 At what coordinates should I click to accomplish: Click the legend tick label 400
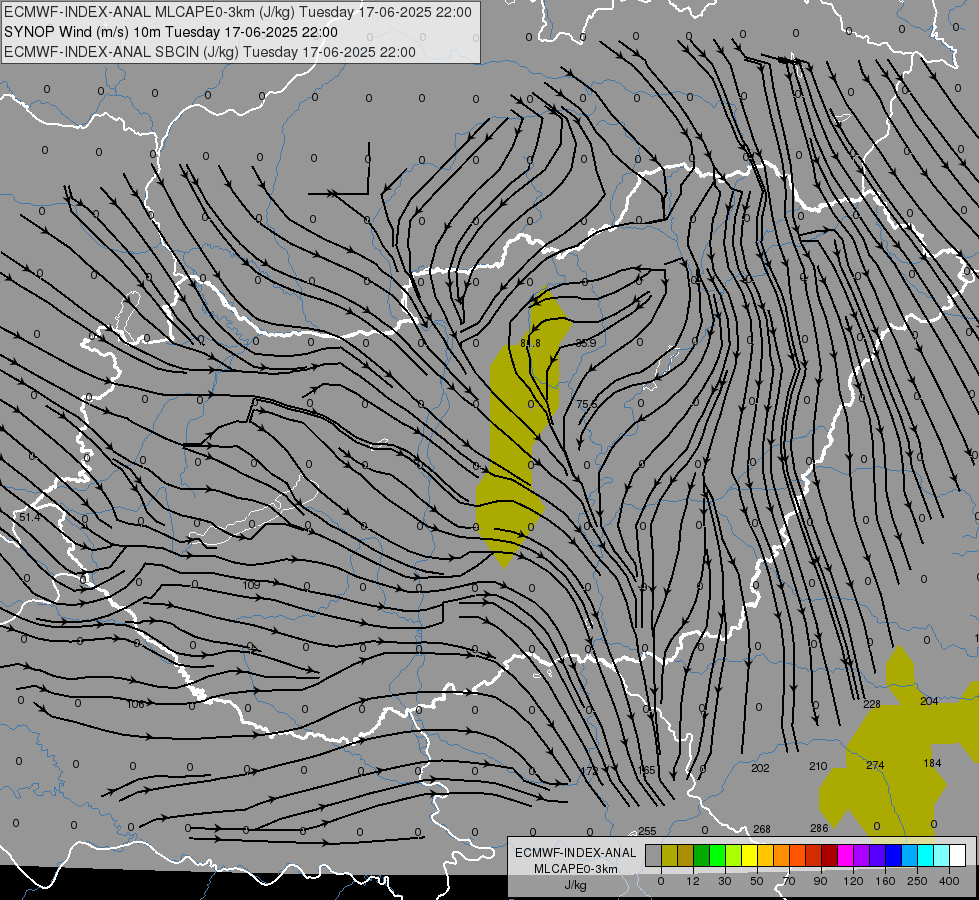949,881
